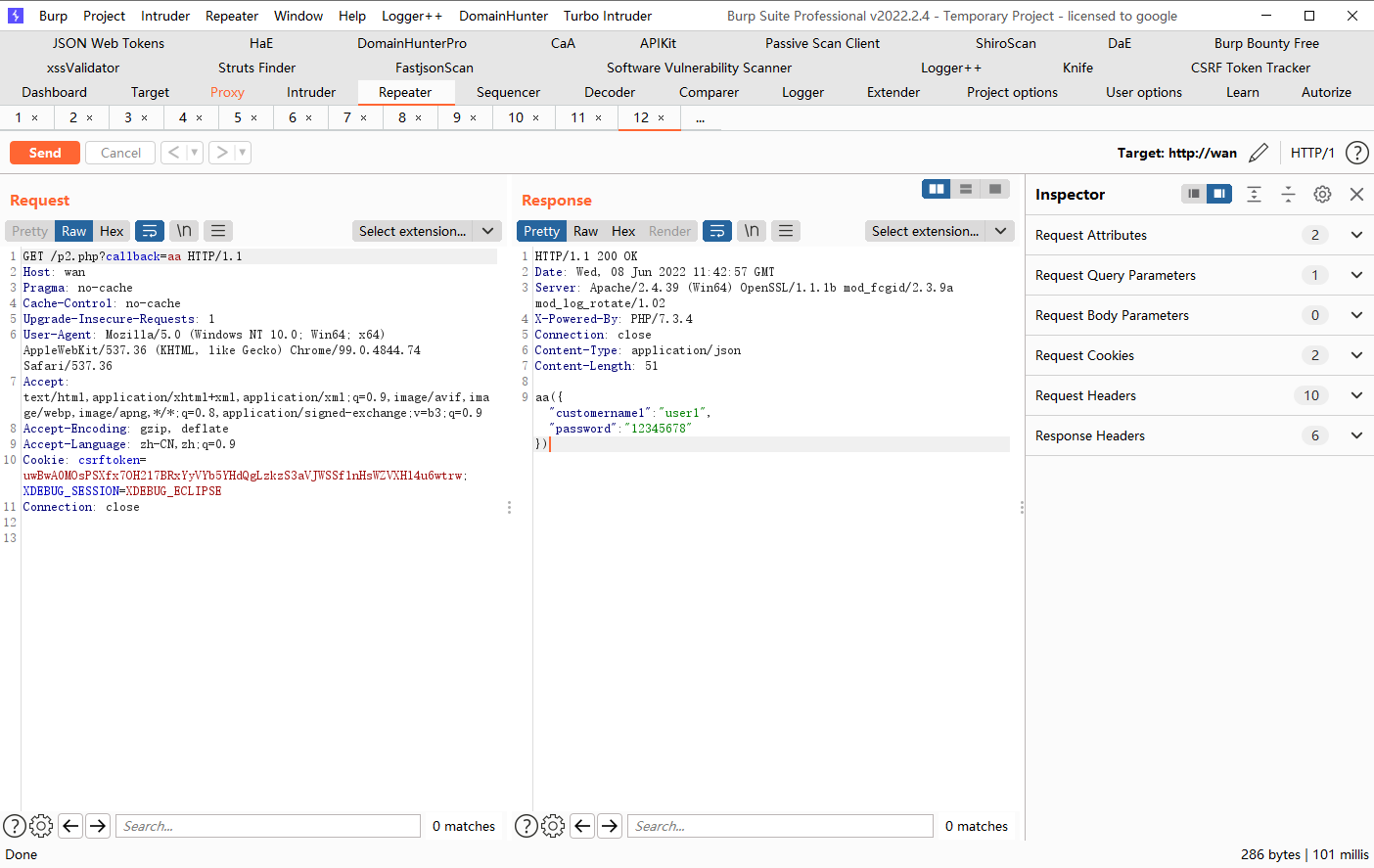
Task: Open the Logger++ menu
Action: point(412,16)
